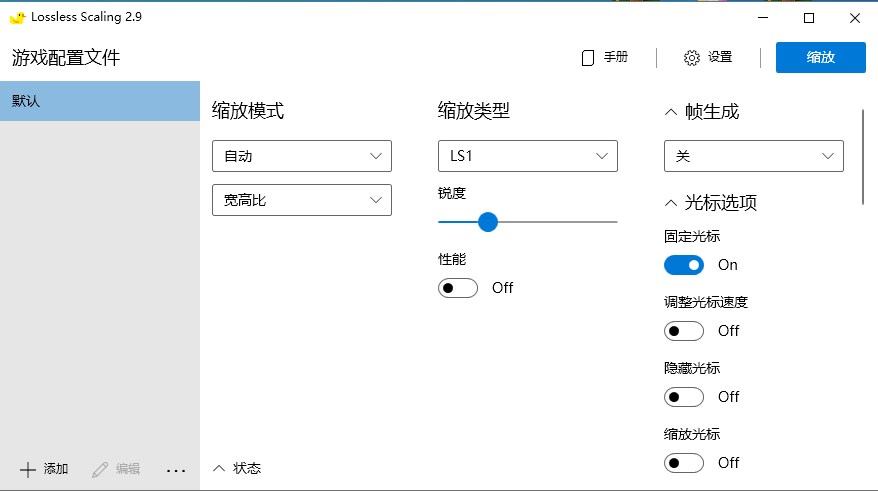Collapse the 光标选项 section chevron
Image resolution: width=878 pixels, height=491 pixels.
coord(670,203)
